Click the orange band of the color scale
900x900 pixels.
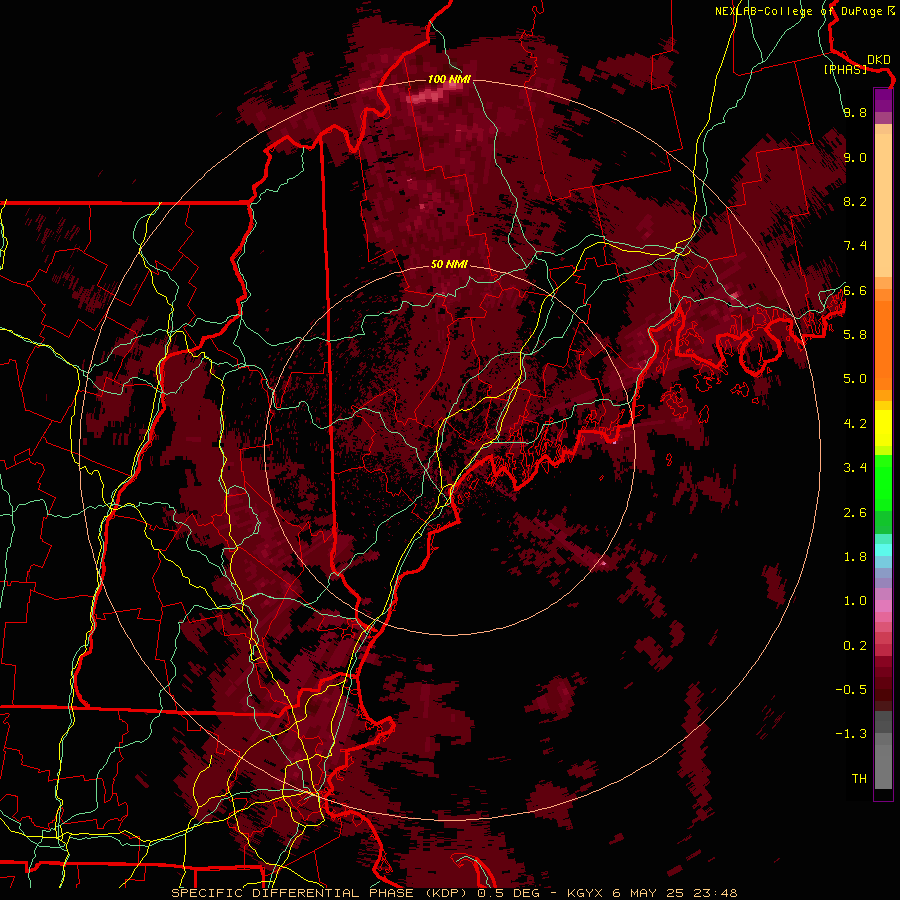883,339
